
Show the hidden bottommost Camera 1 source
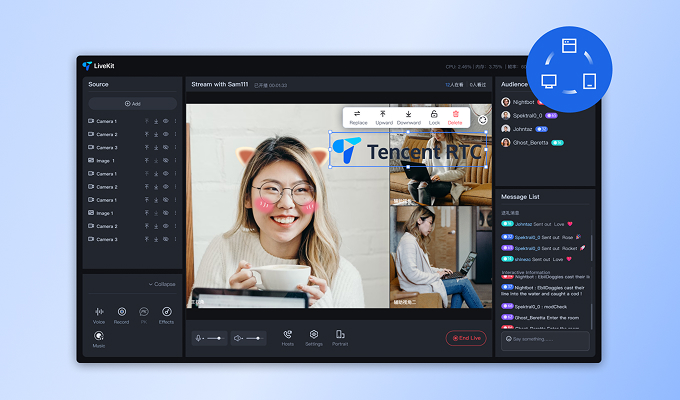(166, 200)
